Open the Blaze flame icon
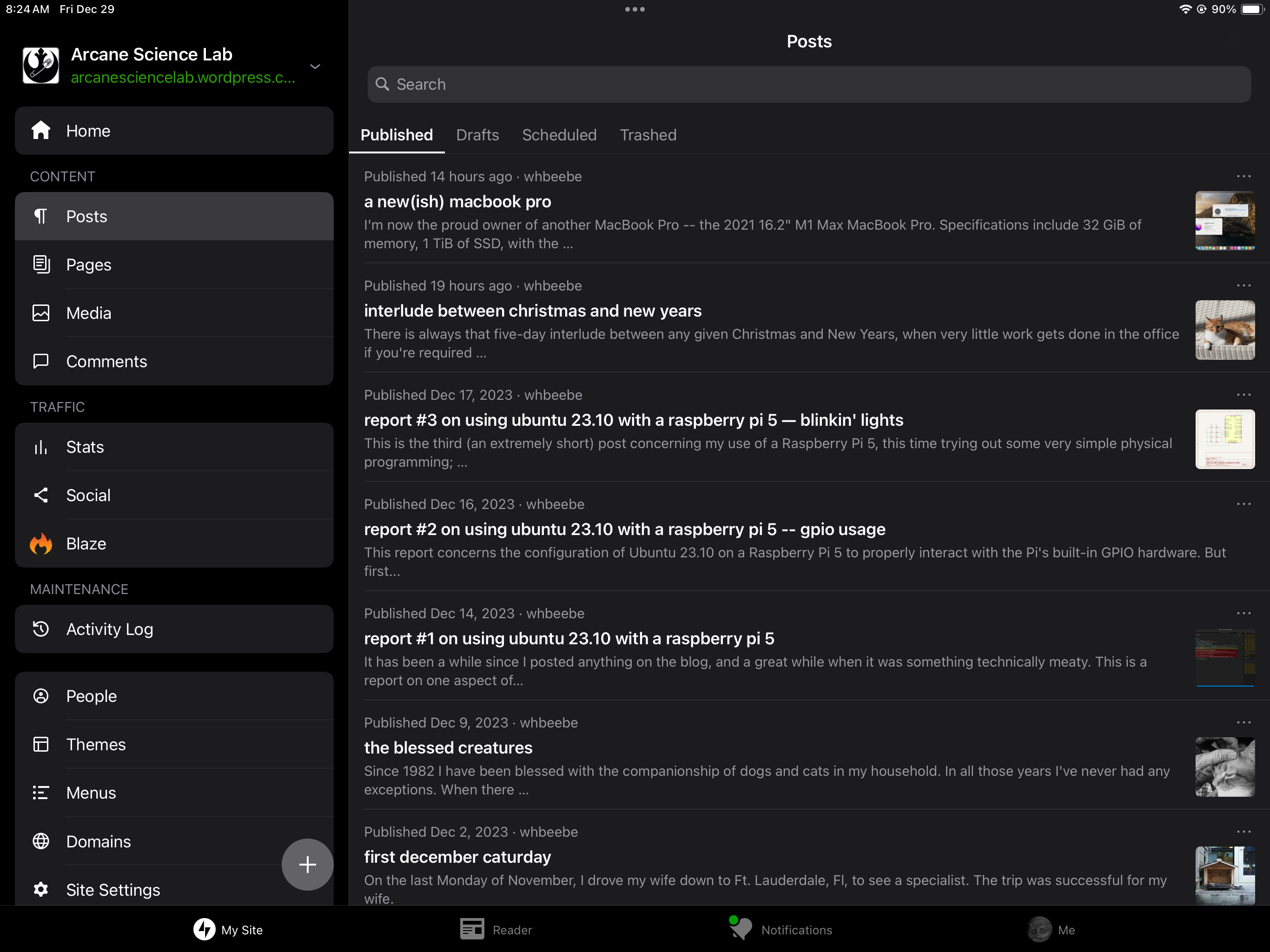 click(41, 543)
